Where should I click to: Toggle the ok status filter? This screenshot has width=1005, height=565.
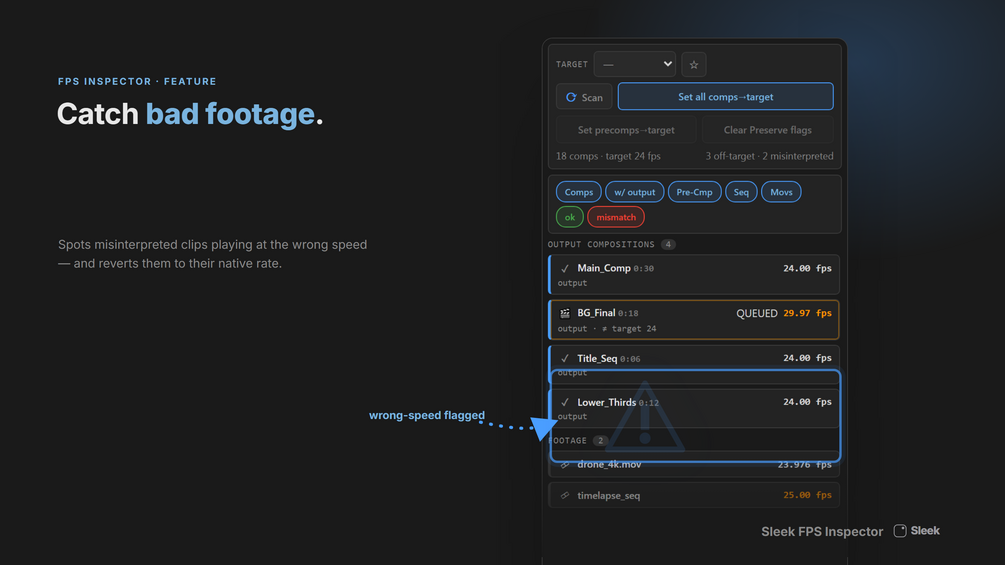point(570,217)
